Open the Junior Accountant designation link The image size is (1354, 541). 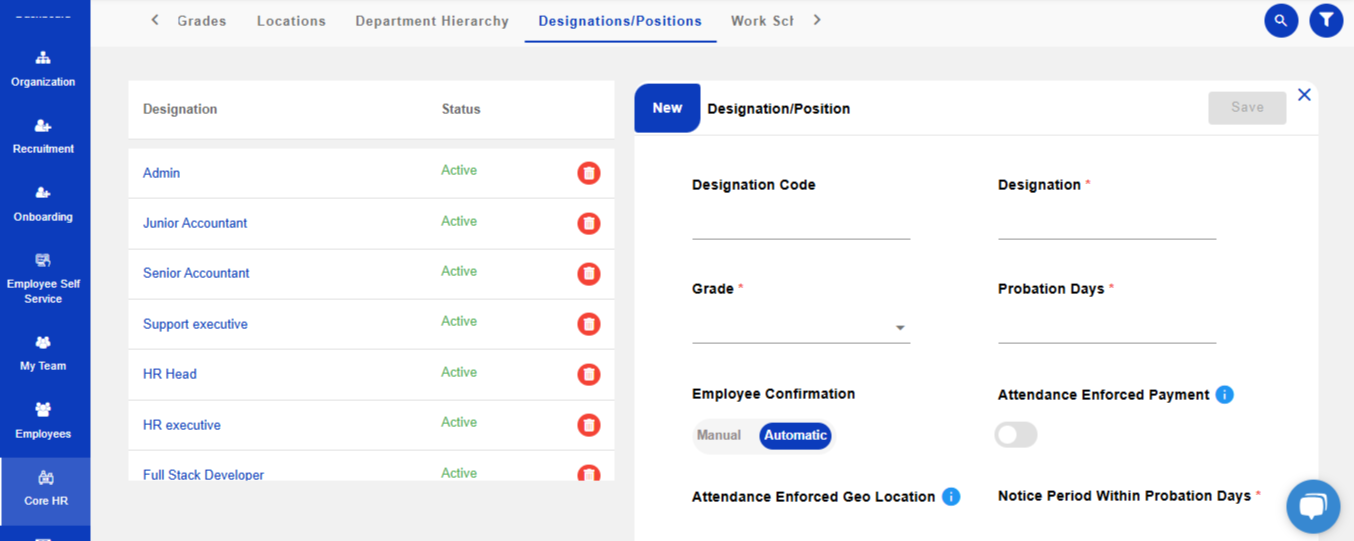[195, 223]
